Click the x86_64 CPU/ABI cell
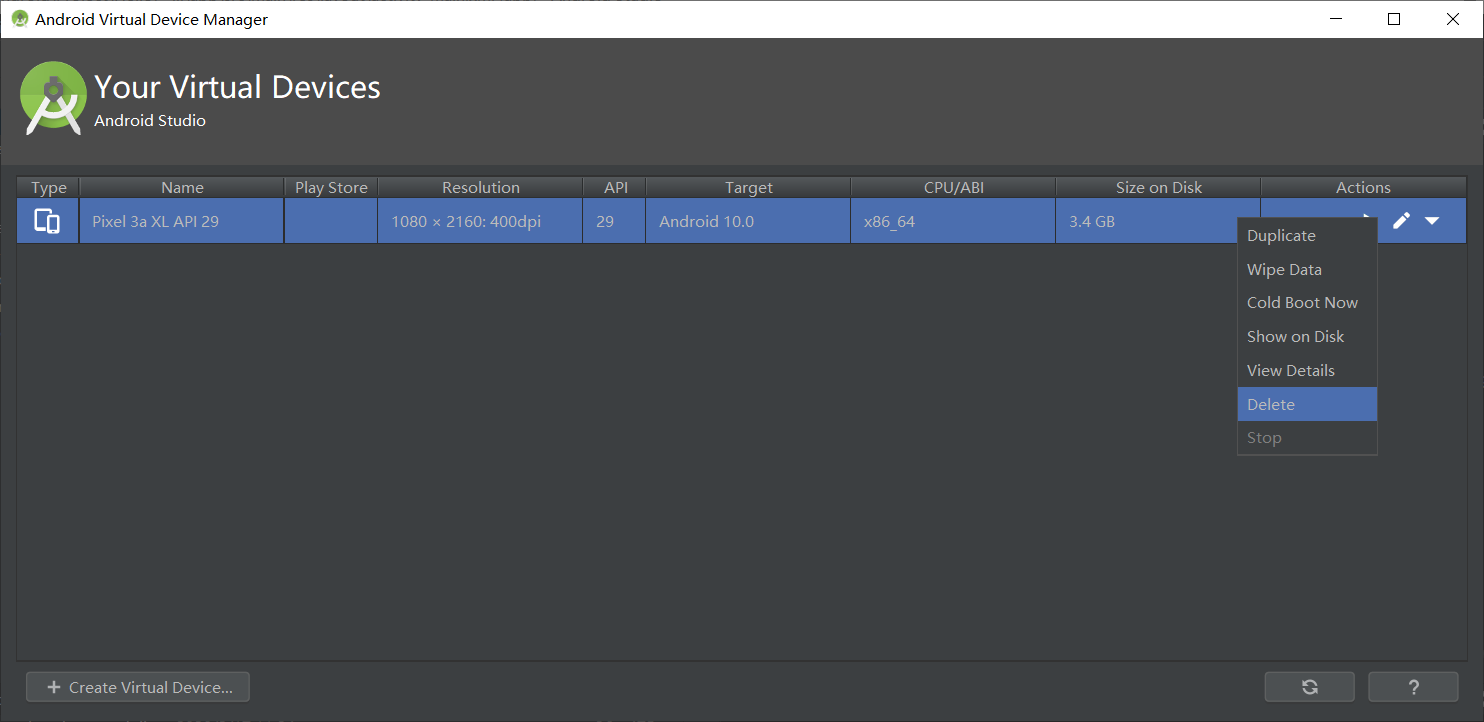 (x=953, y=221)
